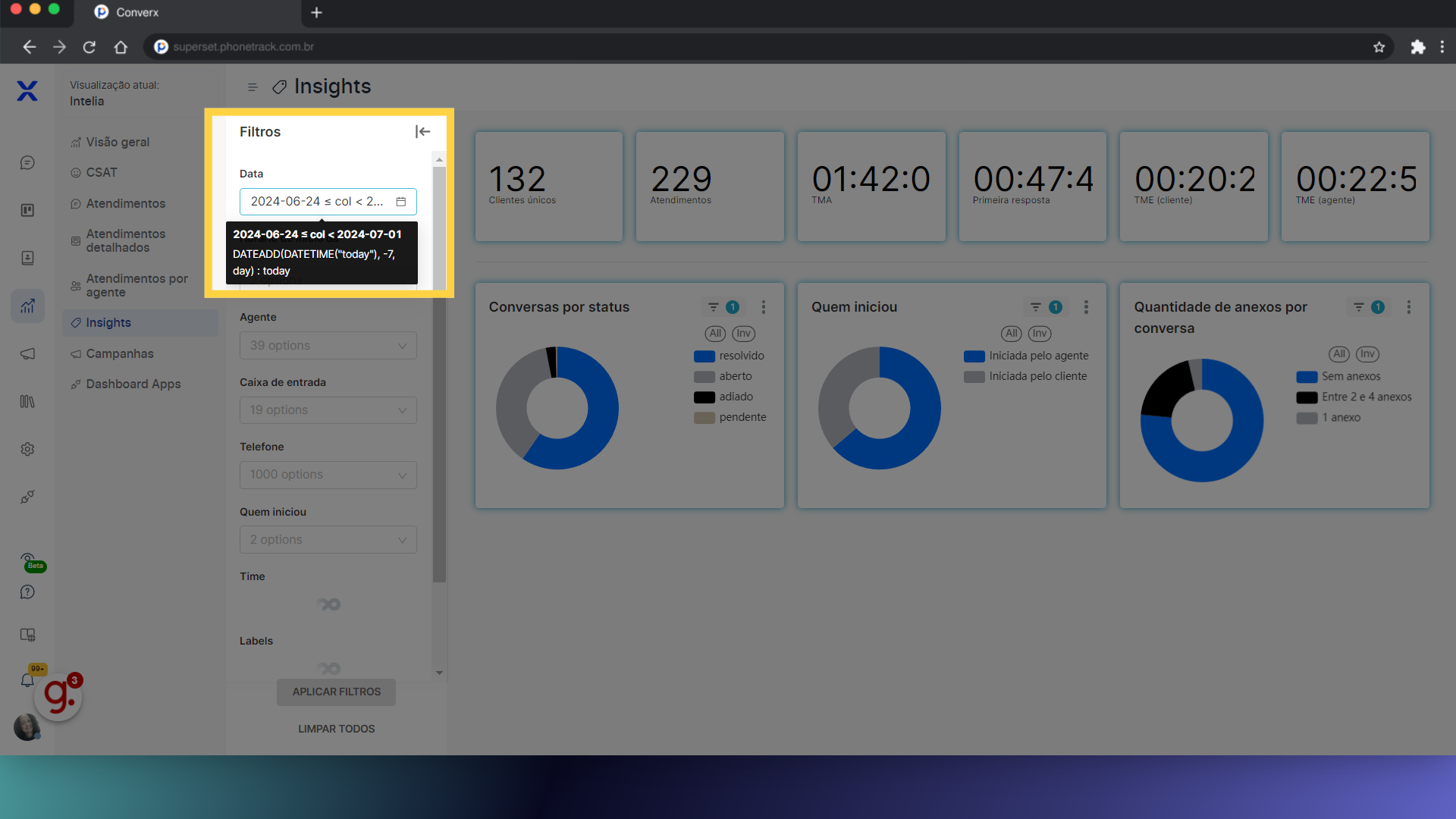Open the Telefone 1000 options dropdown
Screen dimensions: 1456x819
coord(328,475)
